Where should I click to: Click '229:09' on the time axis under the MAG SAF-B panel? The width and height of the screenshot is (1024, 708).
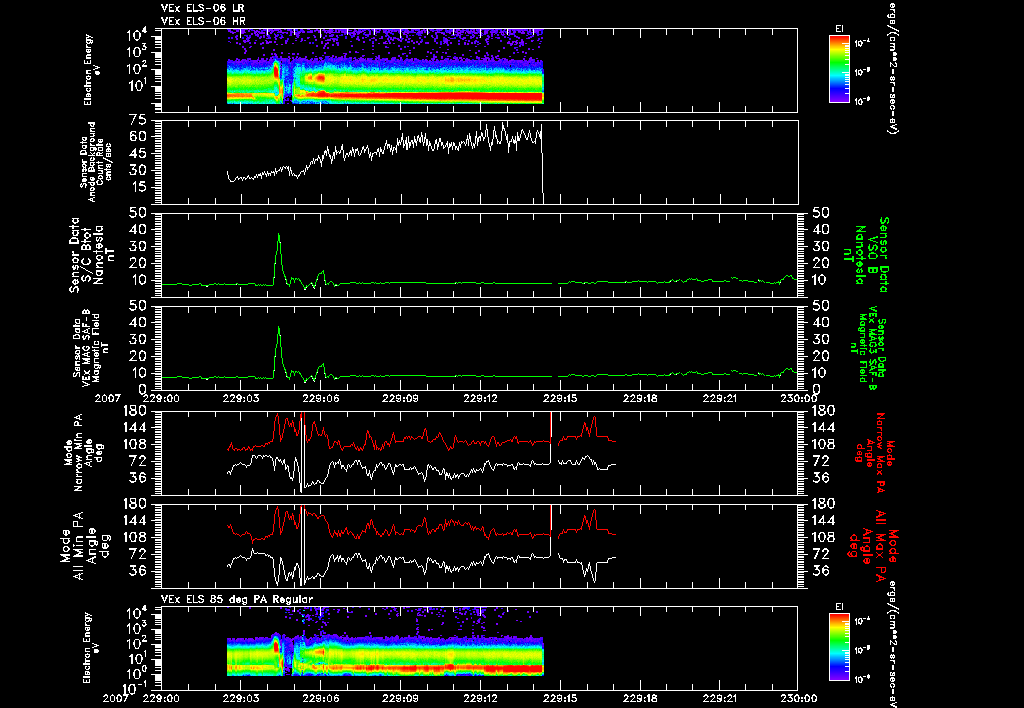click(x=400, y=398)
